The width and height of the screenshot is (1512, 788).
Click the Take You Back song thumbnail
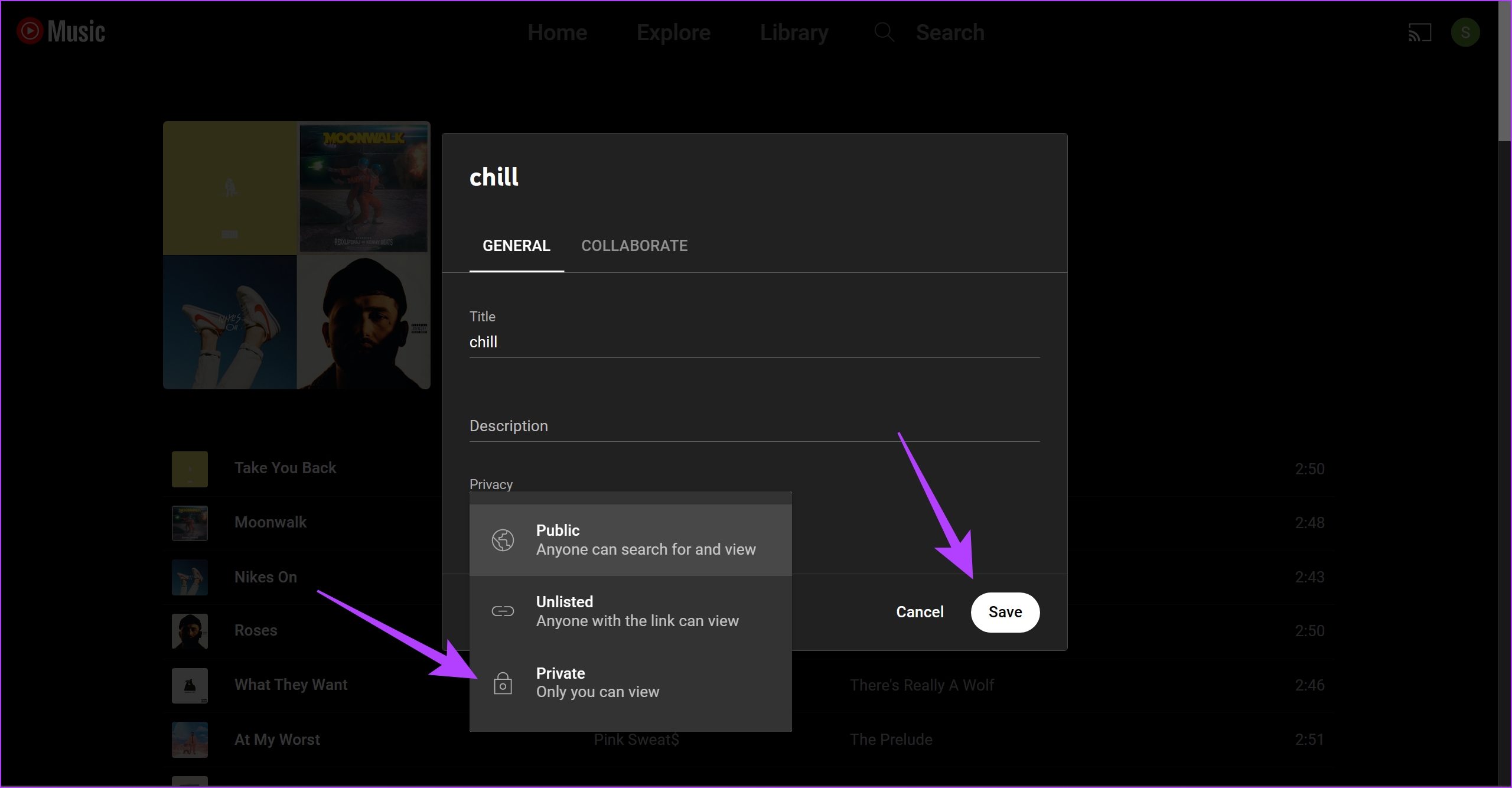190,469
